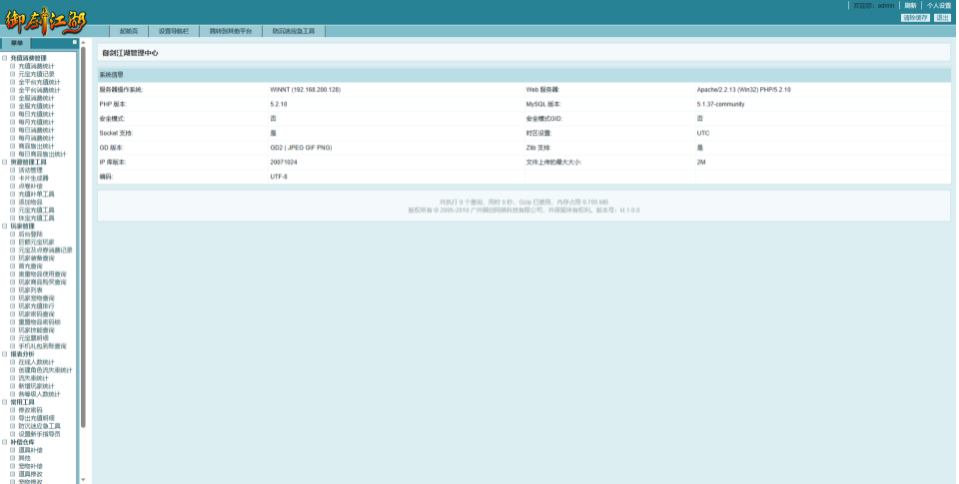The image size is (959, 484).
Task: Collapse the 报表分析 tree group
Action: coord(5,354)
